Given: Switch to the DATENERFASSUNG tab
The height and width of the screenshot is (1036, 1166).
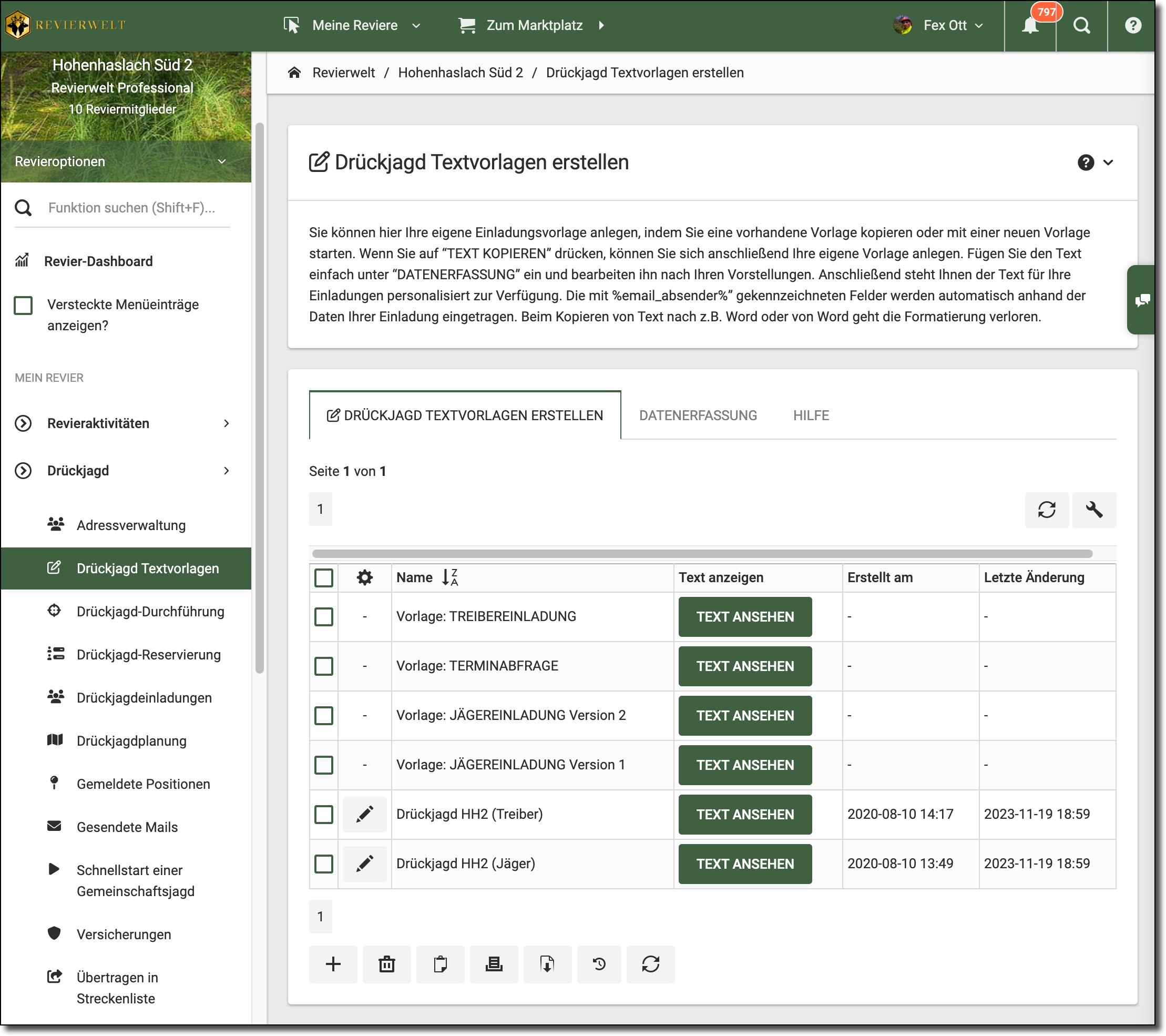Looking at the screenshot, I should pos(698,415).
